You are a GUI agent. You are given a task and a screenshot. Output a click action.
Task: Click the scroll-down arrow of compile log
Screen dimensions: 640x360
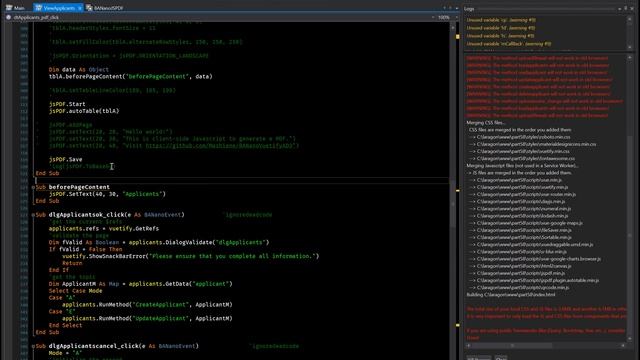tap(630, 338)
